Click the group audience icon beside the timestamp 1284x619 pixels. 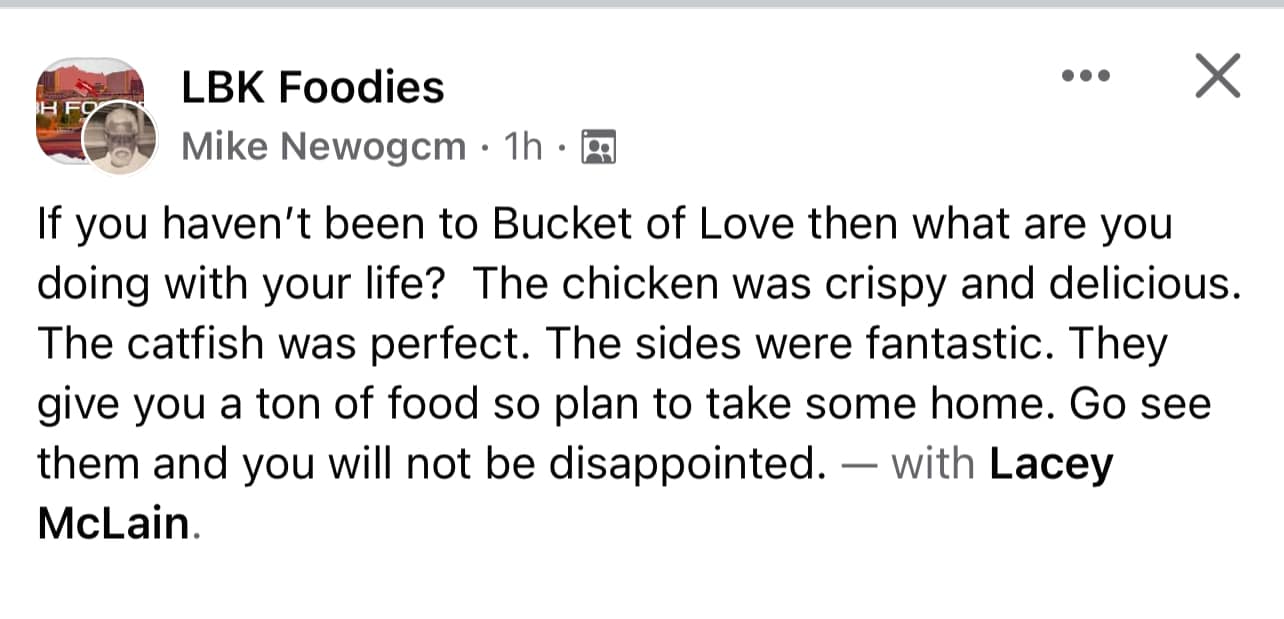597,145
